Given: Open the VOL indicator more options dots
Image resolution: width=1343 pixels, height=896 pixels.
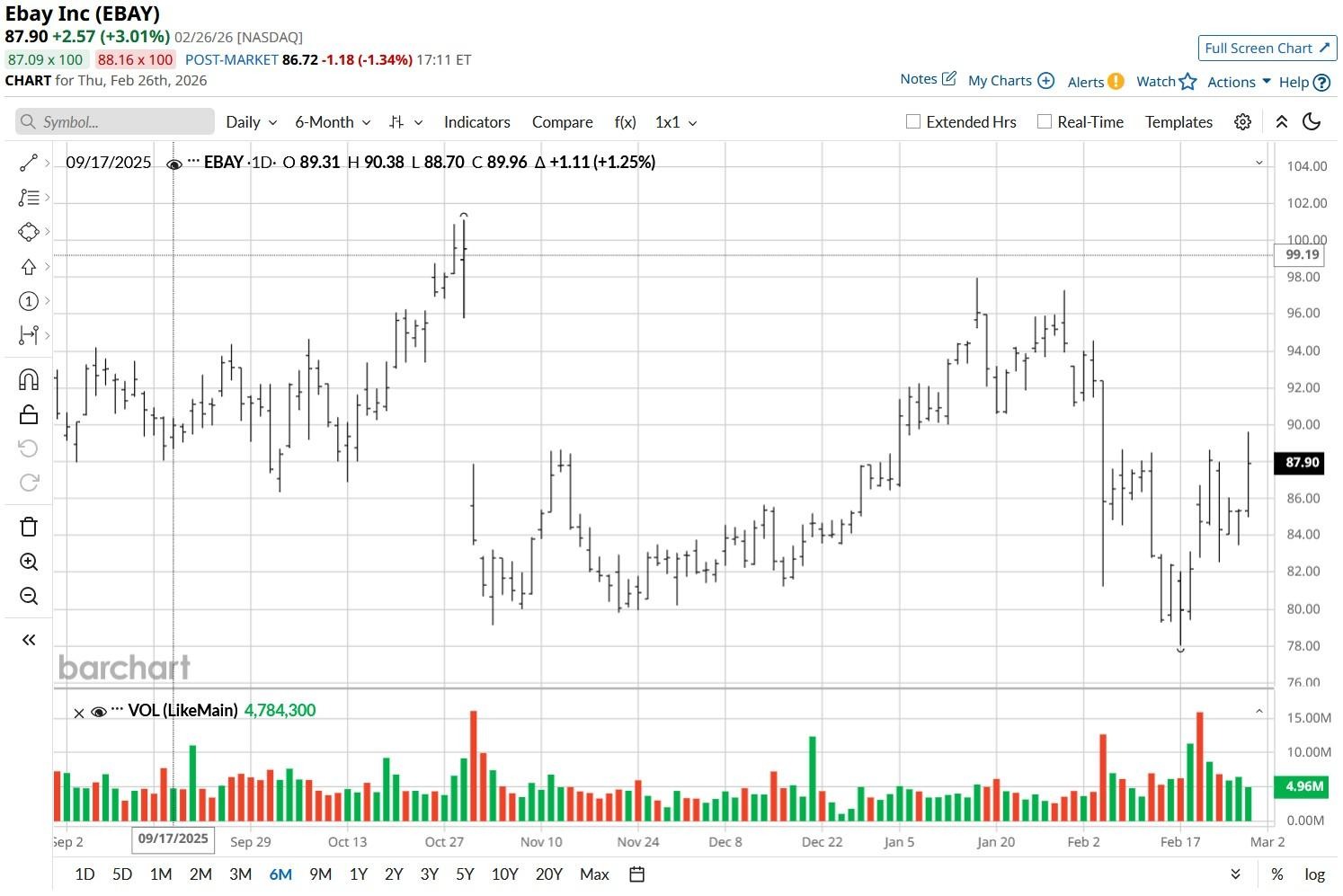Looking at the screenshot, I should click(x=117, y=711).
